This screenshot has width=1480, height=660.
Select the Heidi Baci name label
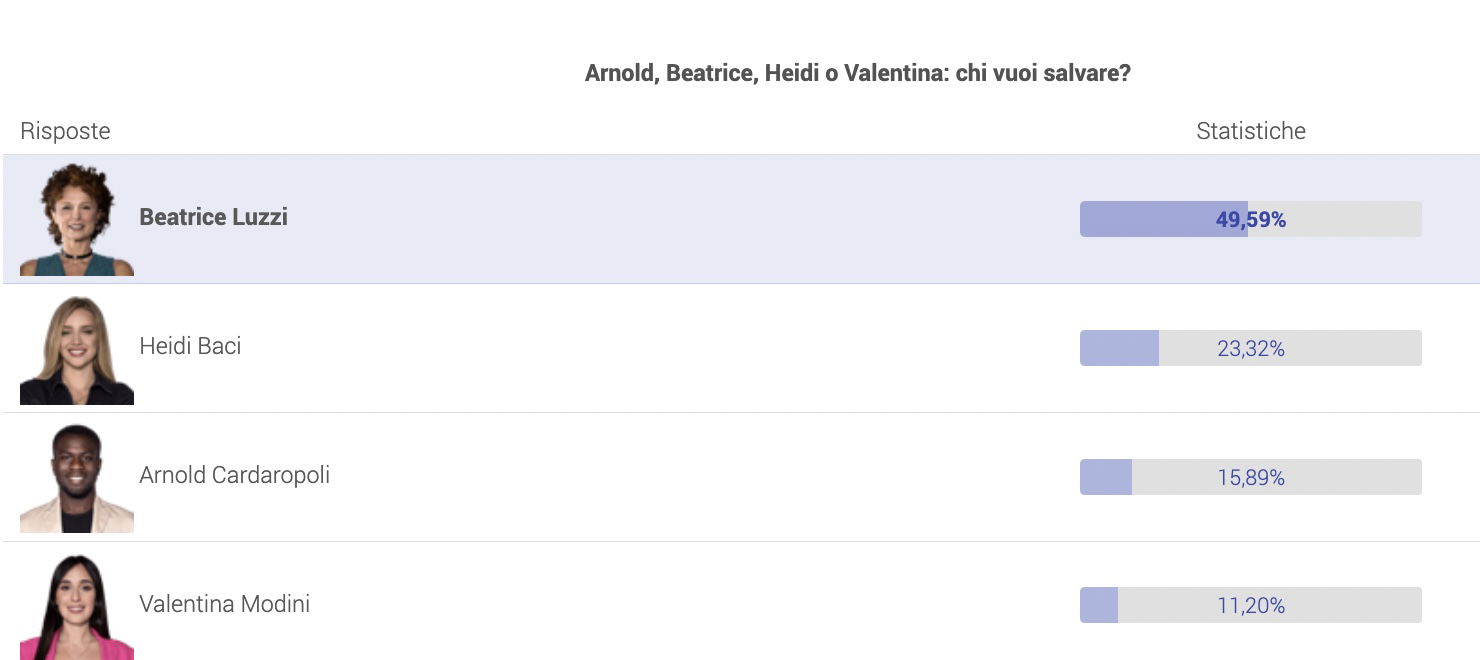(190, 346)
